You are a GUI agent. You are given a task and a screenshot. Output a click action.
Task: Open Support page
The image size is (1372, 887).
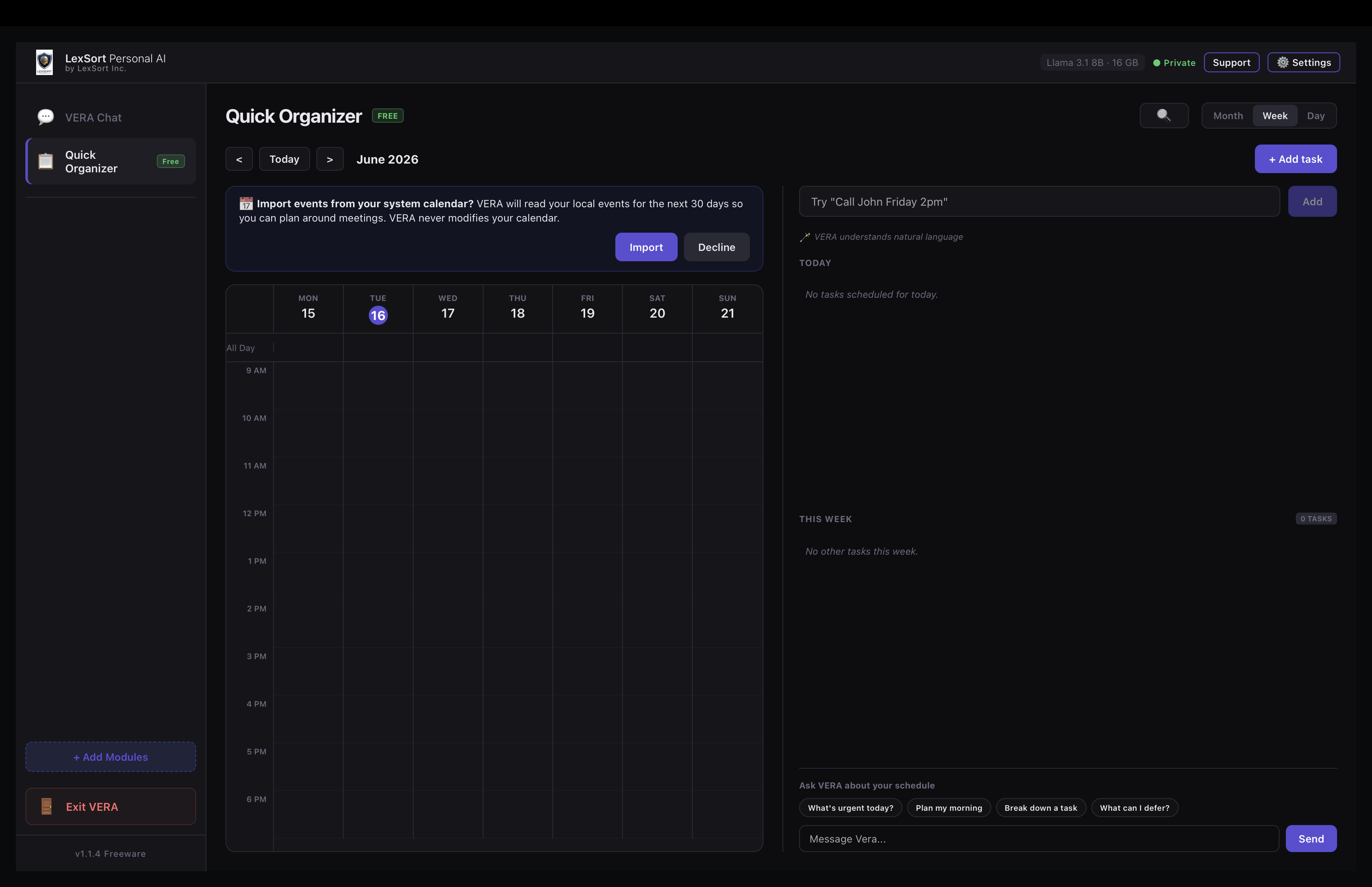coord(1231,62)
